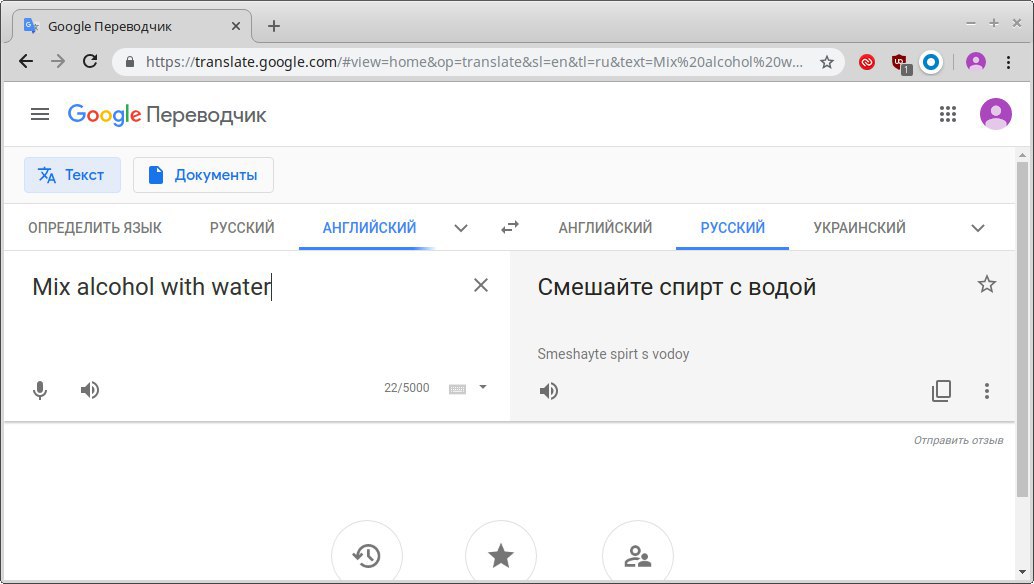Copy the translation to clipboard

tap(941, 391)
